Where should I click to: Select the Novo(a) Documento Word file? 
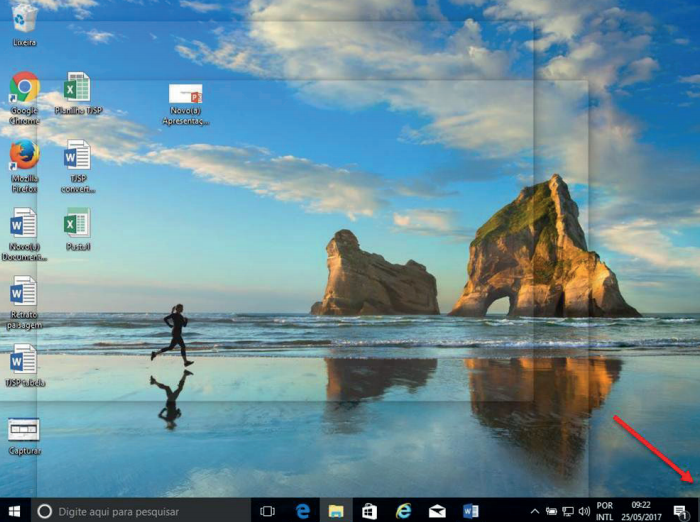[x=23, y=223]
